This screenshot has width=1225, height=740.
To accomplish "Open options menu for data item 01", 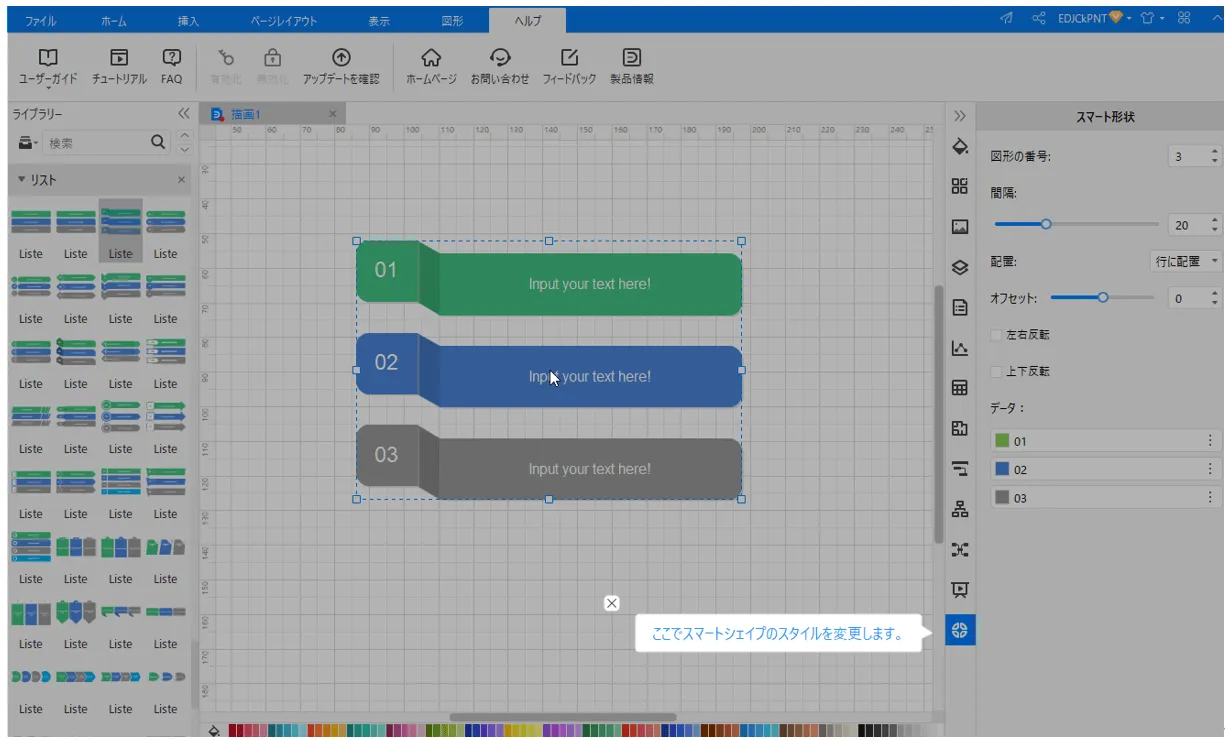I will (1209, 441).
